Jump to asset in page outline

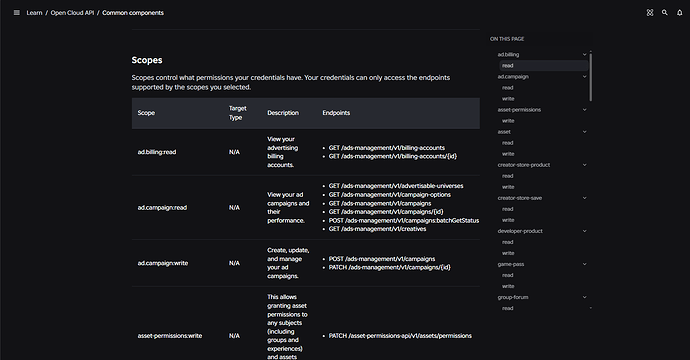[504, 132]
